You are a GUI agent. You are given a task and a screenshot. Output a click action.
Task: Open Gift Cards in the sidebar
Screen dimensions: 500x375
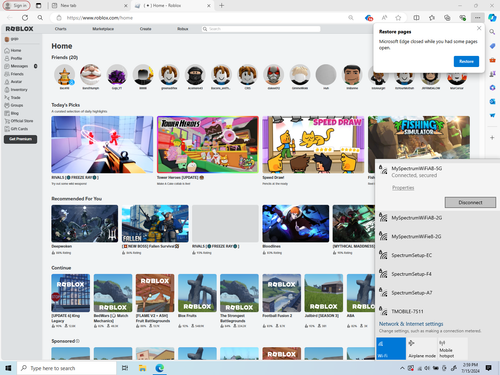pos(16,129)
